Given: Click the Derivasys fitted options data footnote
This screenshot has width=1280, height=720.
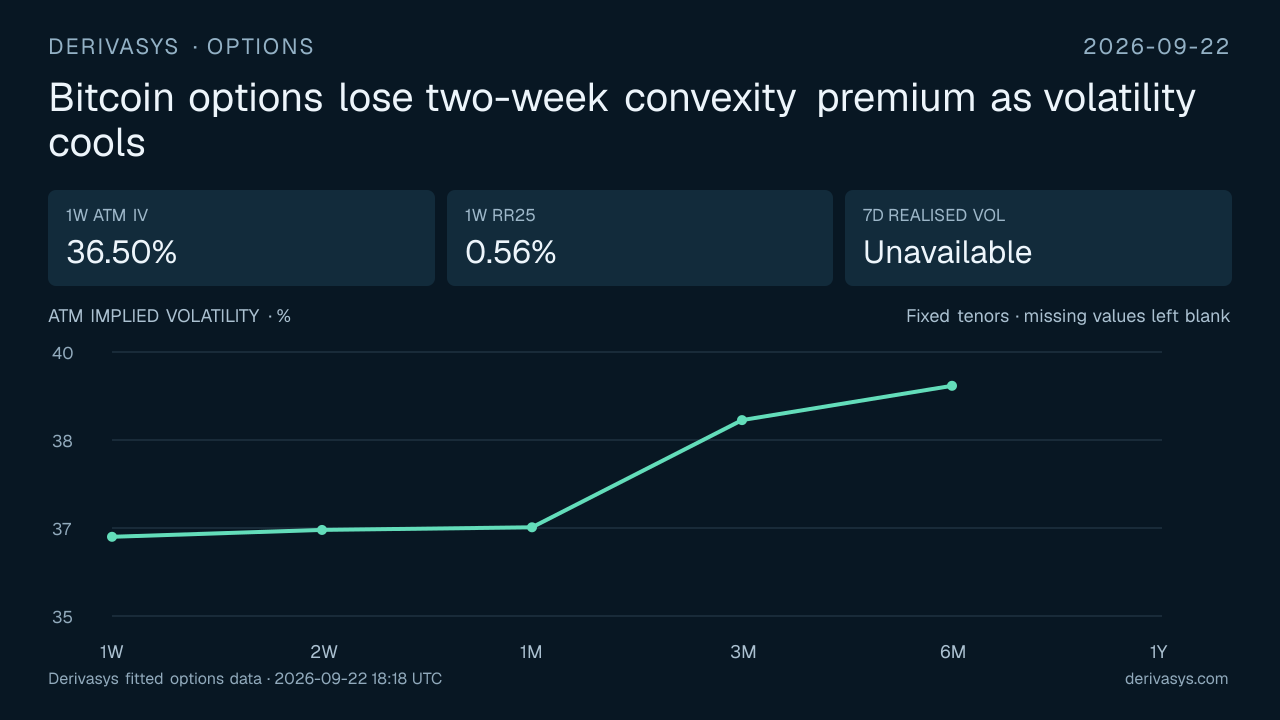Looking at the screenshot, I should click(245, 679).
